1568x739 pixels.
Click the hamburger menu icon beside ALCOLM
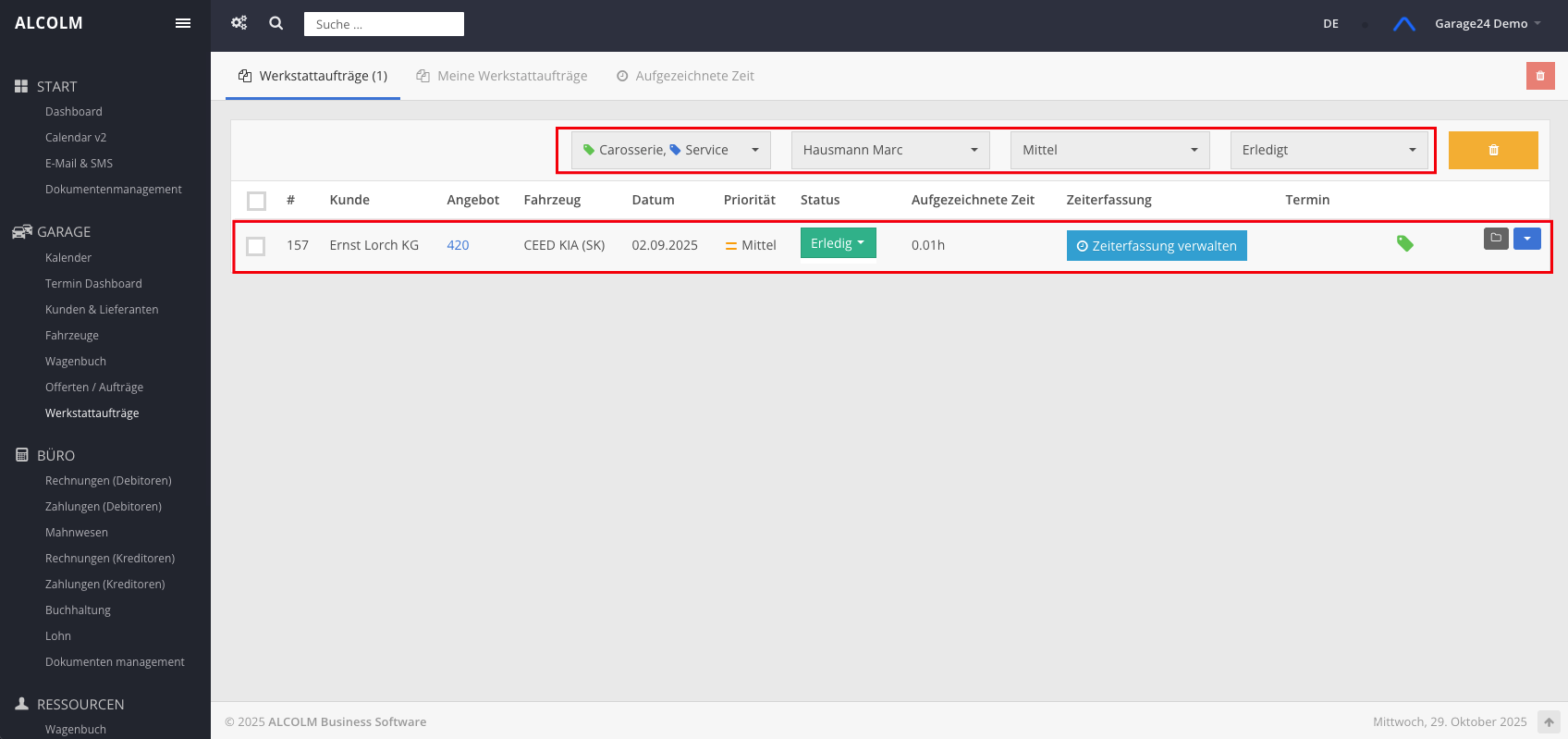point(183,23)
